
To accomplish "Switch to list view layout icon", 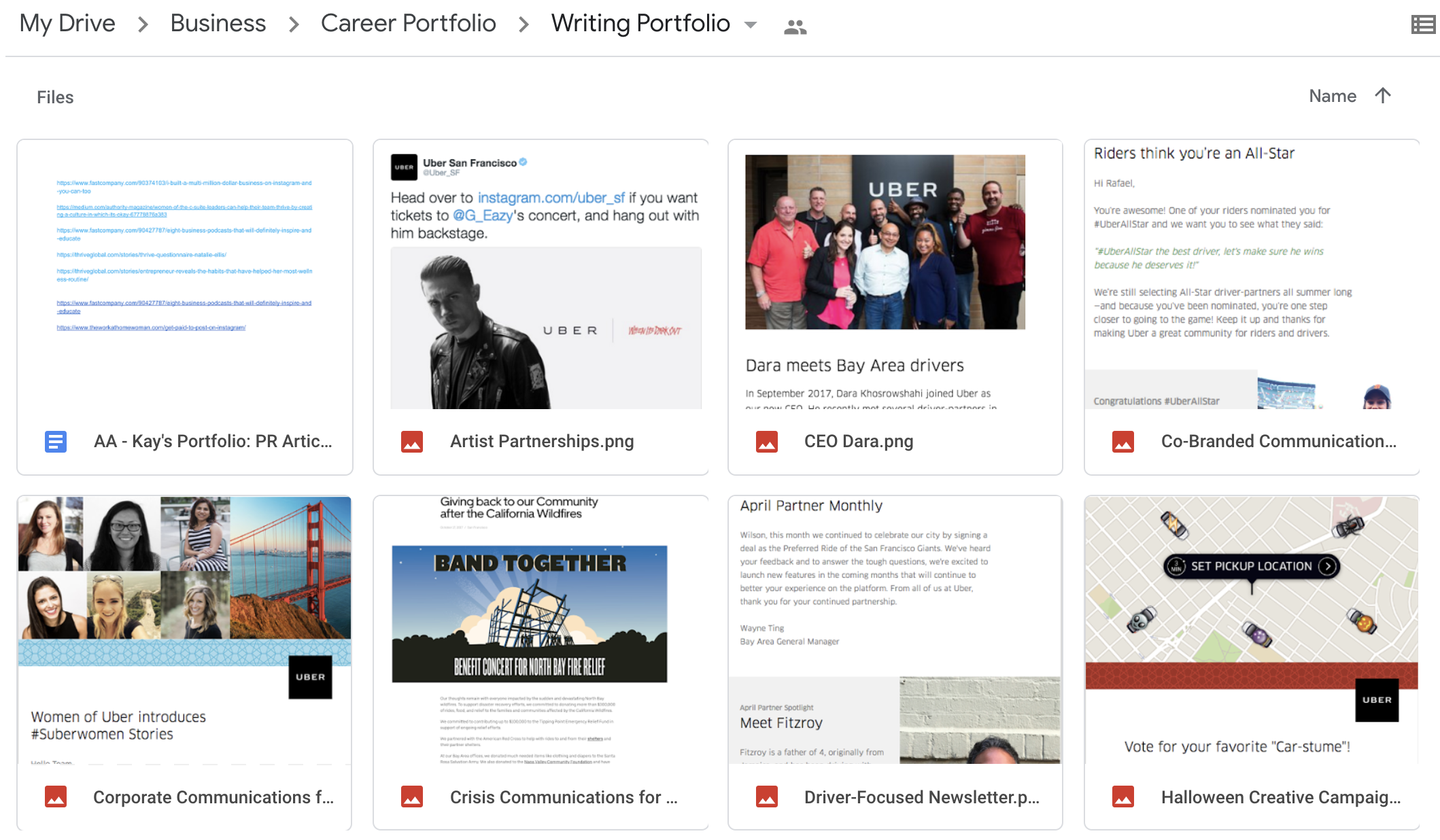I will tap(1423, 25).
